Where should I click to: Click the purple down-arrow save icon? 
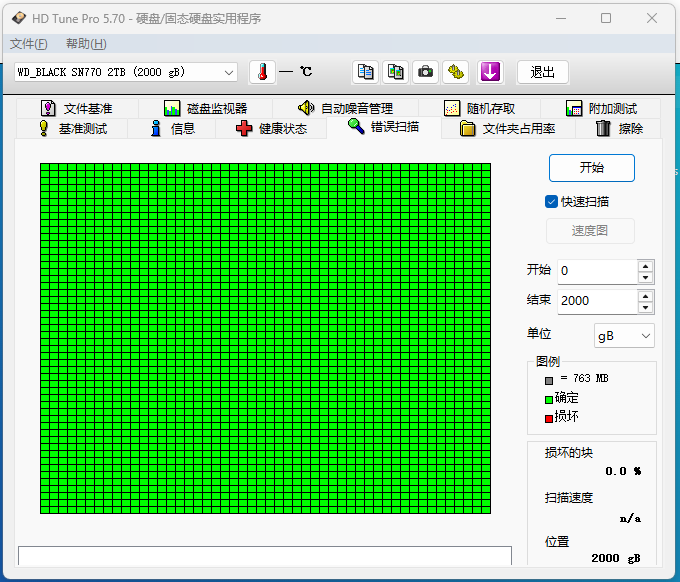tap(490, 72)
